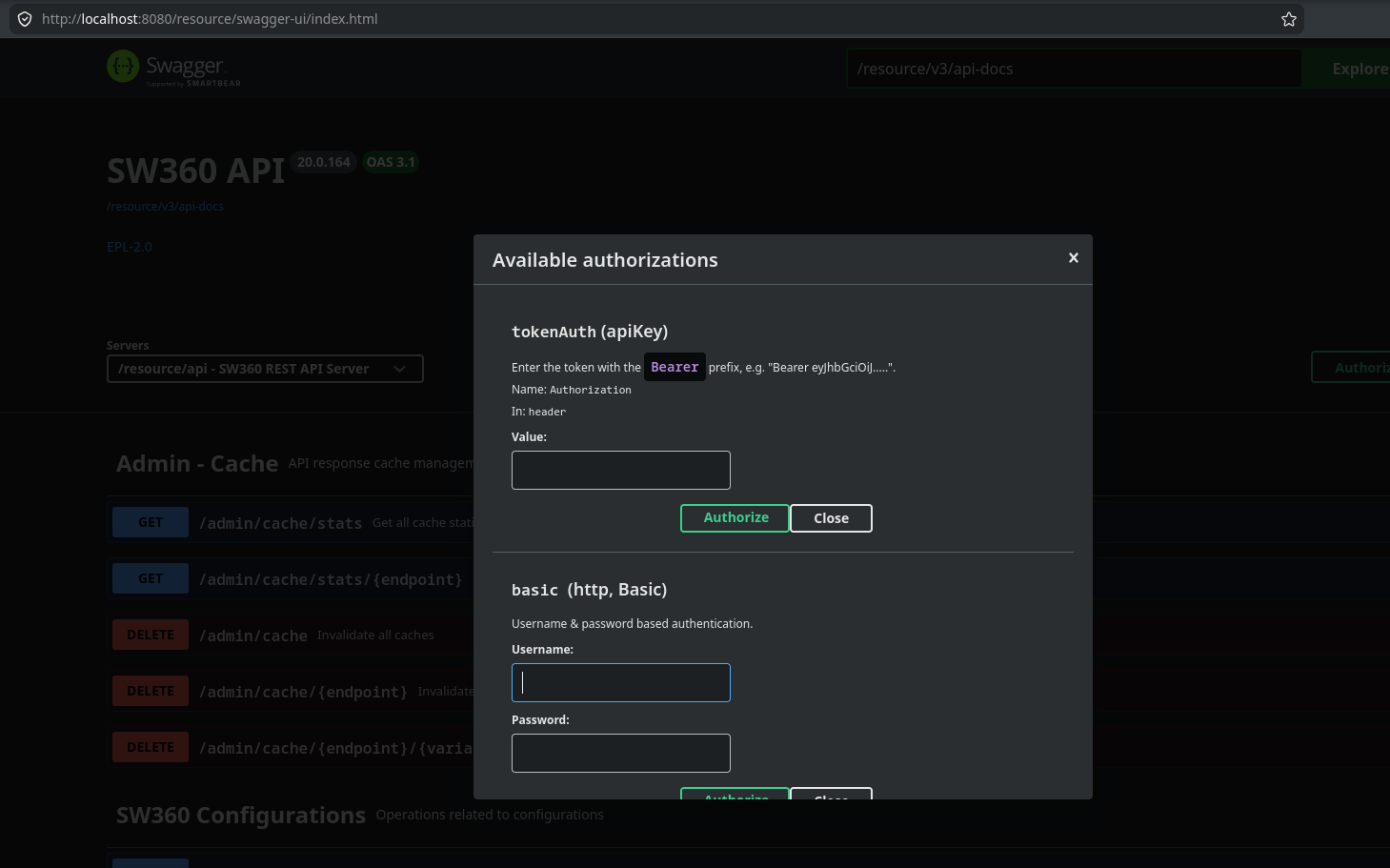Image resolution: width=1390 pixels, height=868 pixels.
Task: Click the 20.0.164 version badge
Action: (x=324, y=162)
